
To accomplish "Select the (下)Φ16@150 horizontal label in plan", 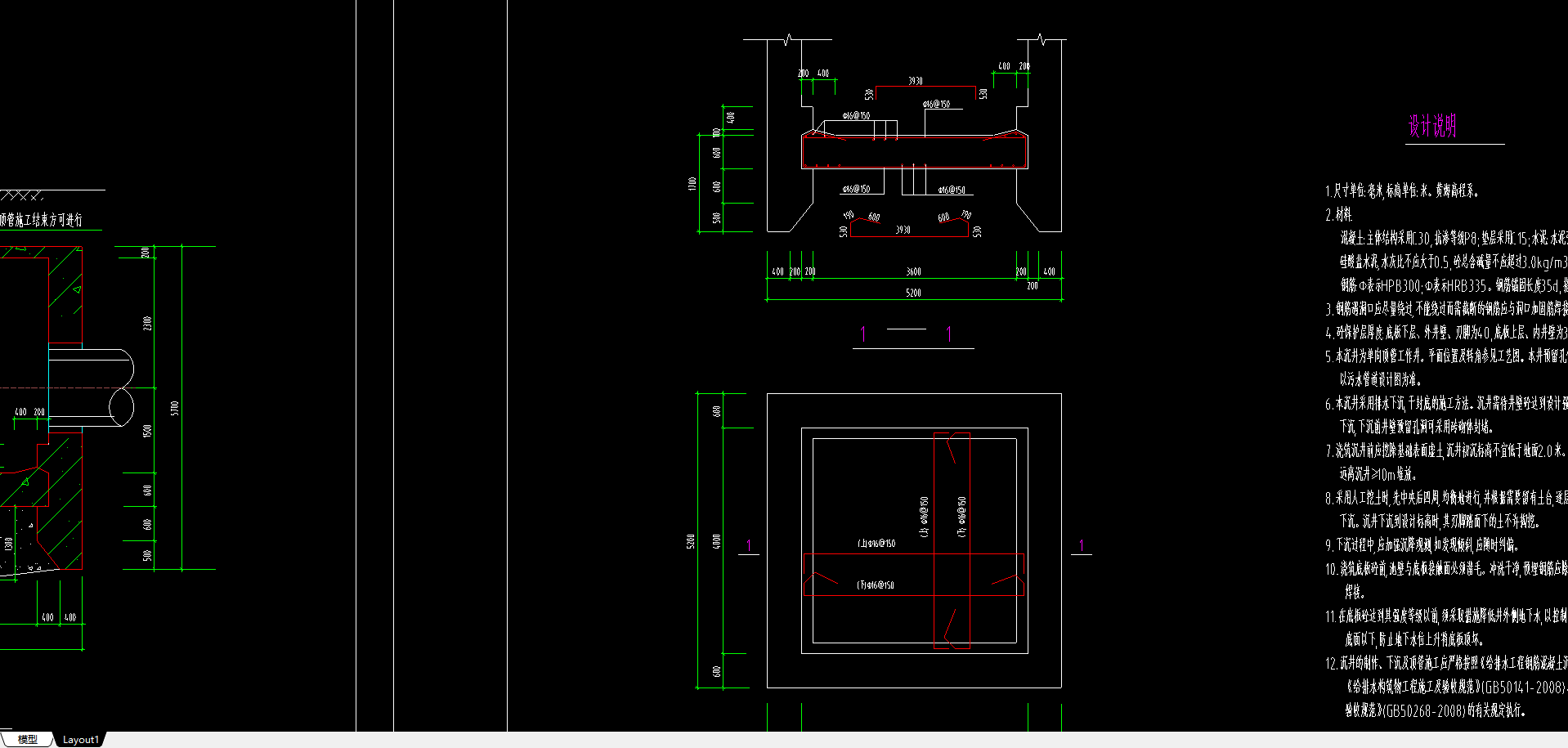I will 876,585.
